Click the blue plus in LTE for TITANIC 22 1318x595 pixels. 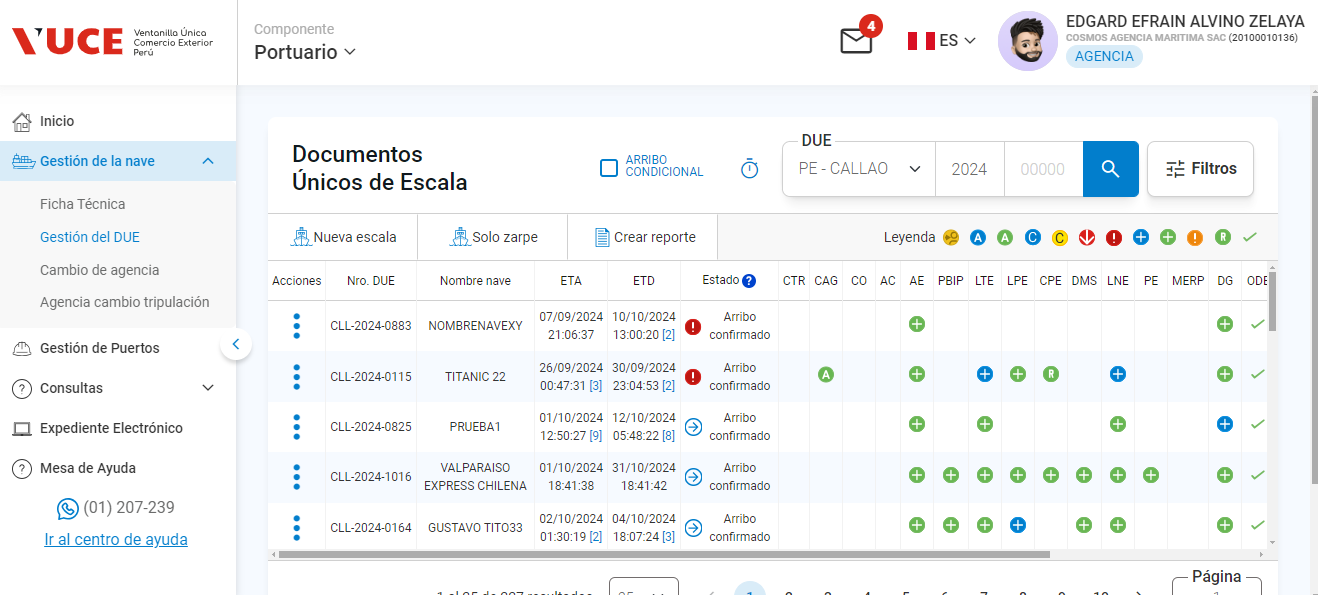pyautogui.click(x=985, y=374)
